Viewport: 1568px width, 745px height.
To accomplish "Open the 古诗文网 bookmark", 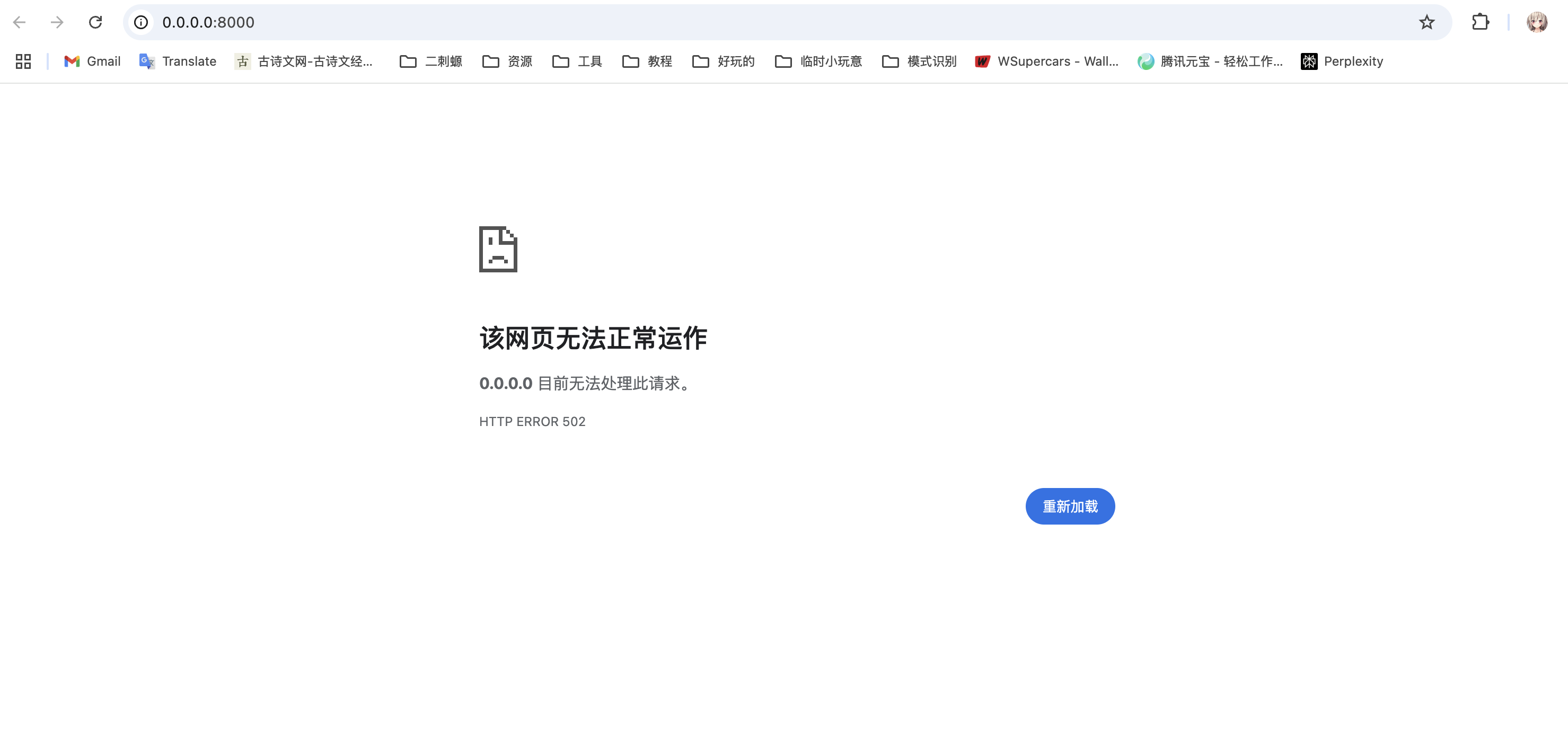I will click(x=304, y=61).
